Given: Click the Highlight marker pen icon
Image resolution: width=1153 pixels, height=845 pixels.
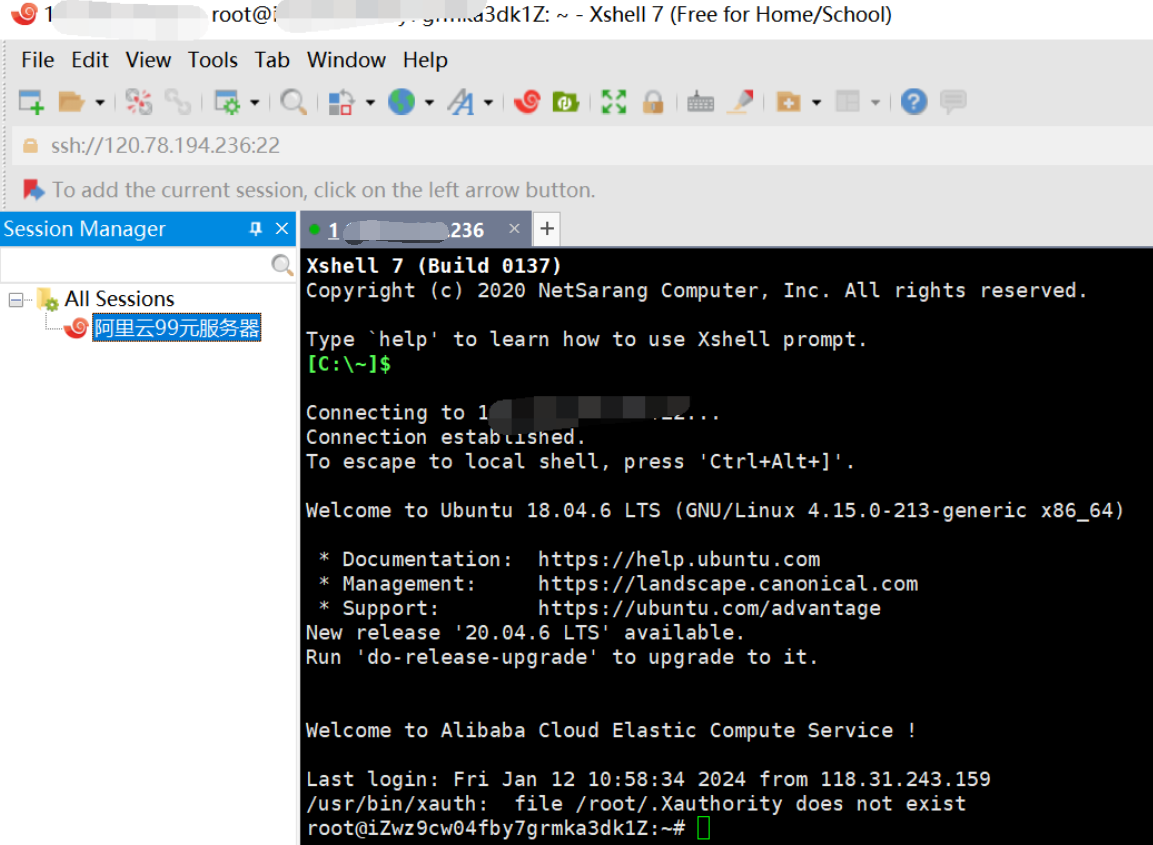Looking at the screenshot, I should tap(741, 102).
